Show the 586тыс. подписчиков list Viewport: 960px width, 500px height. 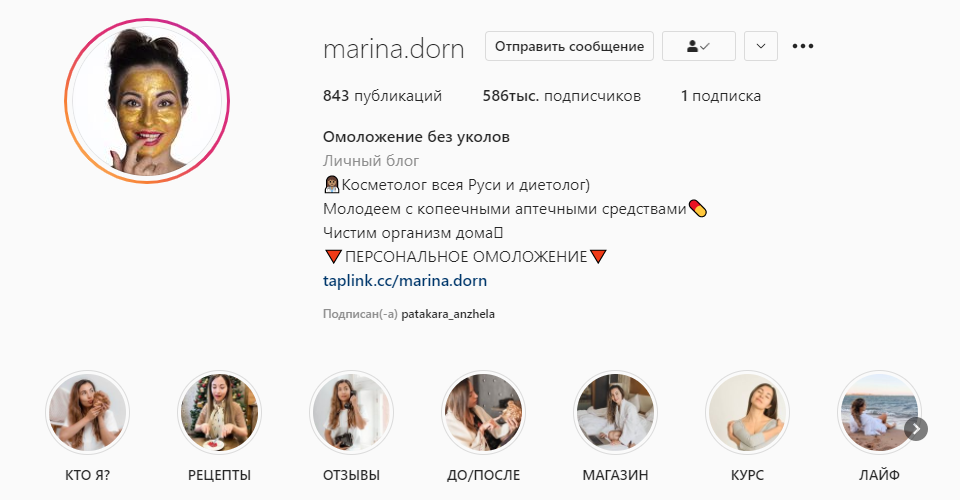pos(561,96)
